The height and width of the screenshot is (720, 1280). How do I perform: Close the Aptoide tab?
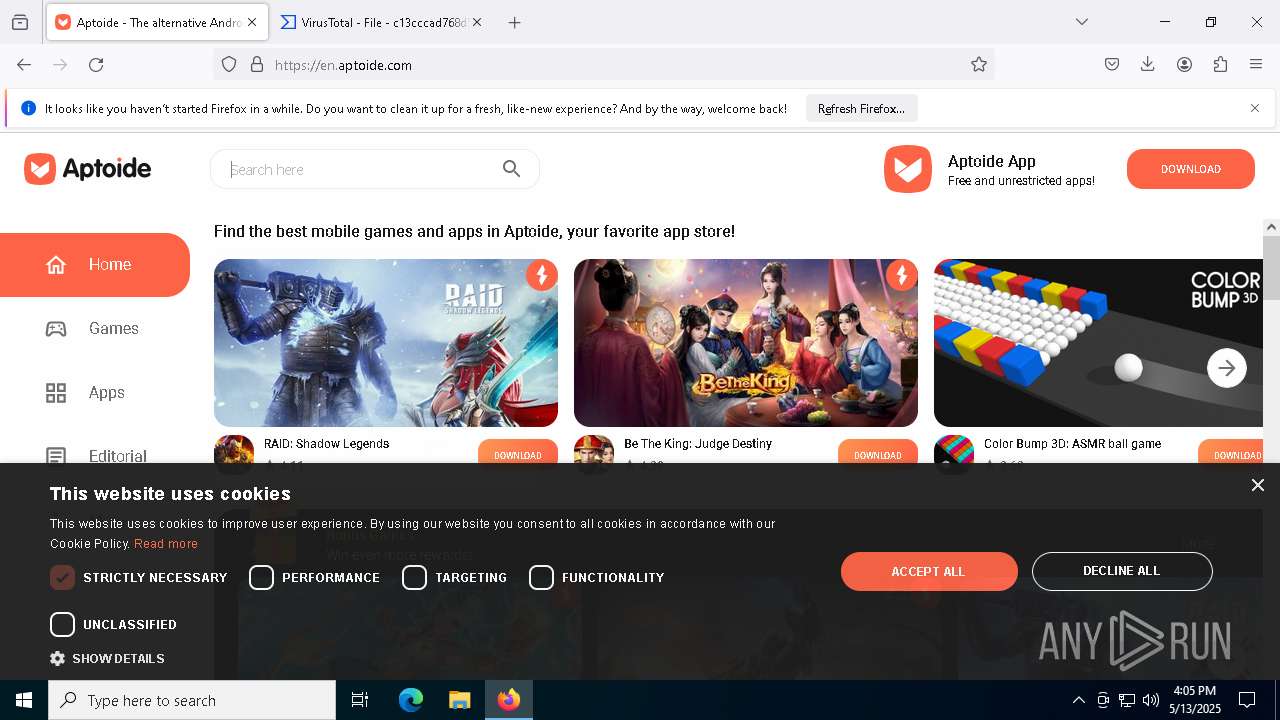pyautogui.click(x=252, y=22)
